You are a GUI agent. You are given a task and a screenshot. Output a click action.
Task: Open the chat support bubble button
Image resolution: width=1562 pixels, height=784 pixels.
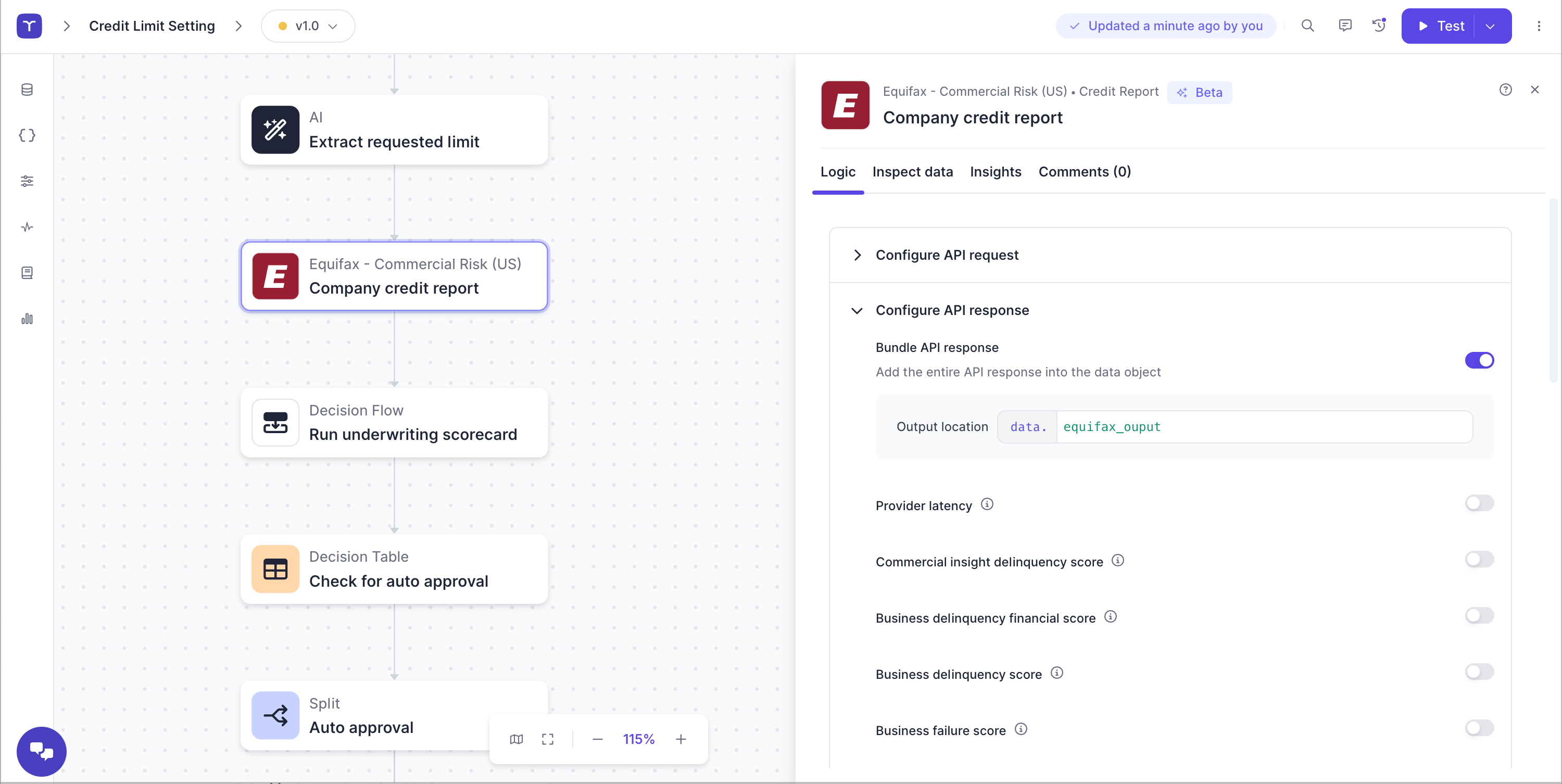point(41,751)
